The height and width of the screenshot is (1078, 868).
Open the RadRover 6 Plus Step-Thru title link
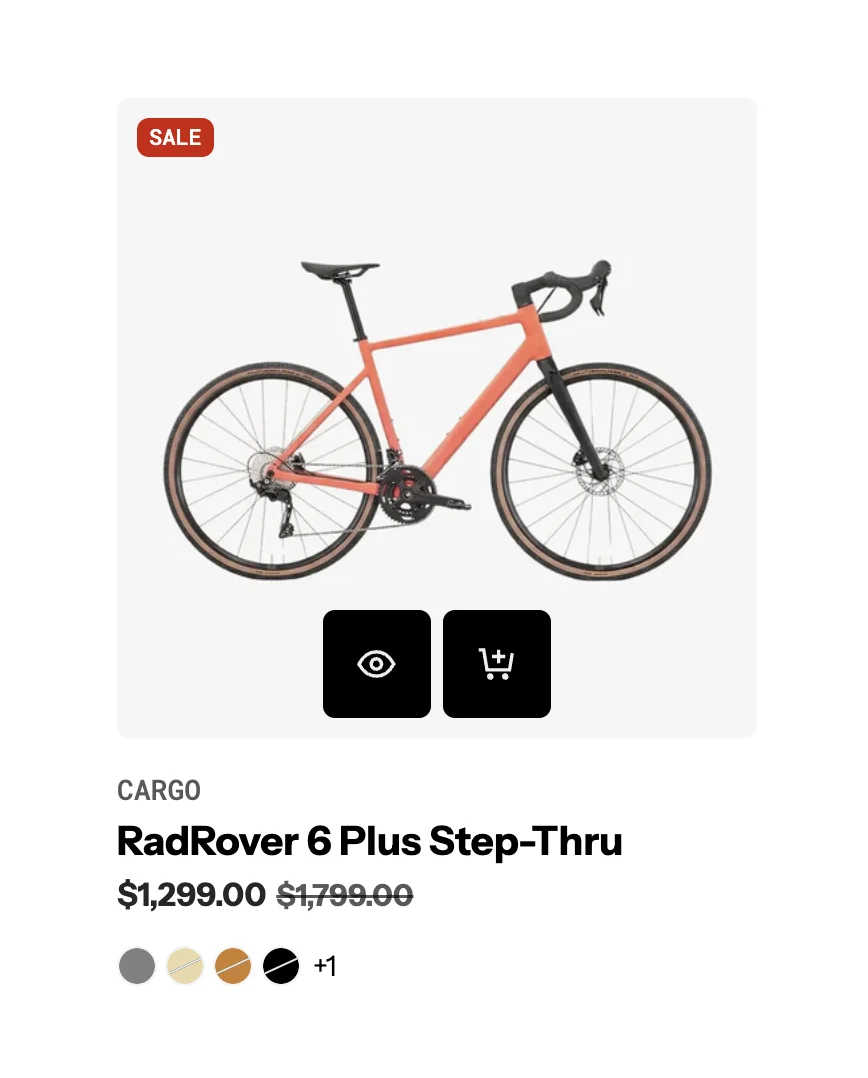(369, 841)
